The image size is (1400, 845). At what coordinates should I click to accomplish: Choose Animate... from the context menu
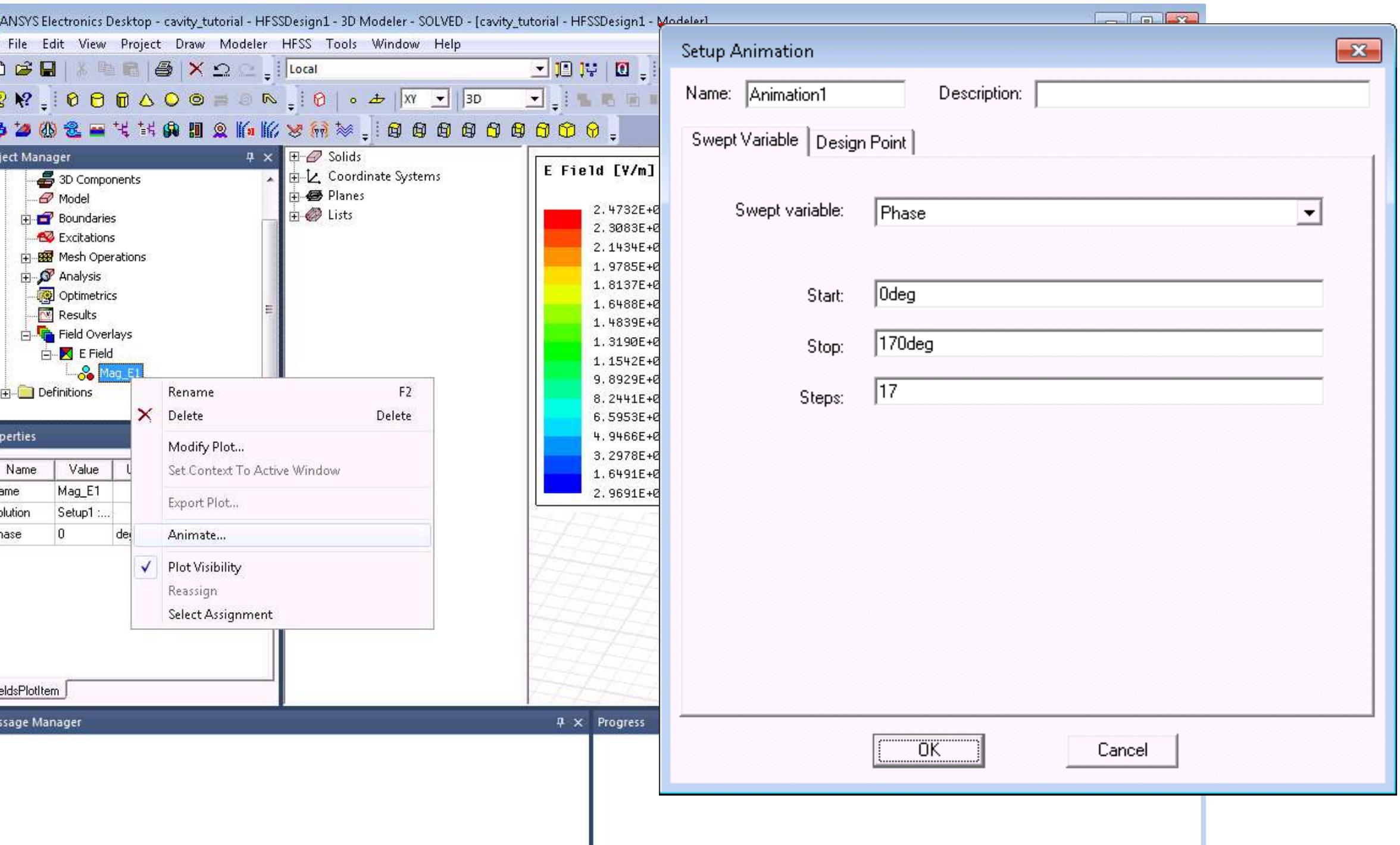pos(196,535)
